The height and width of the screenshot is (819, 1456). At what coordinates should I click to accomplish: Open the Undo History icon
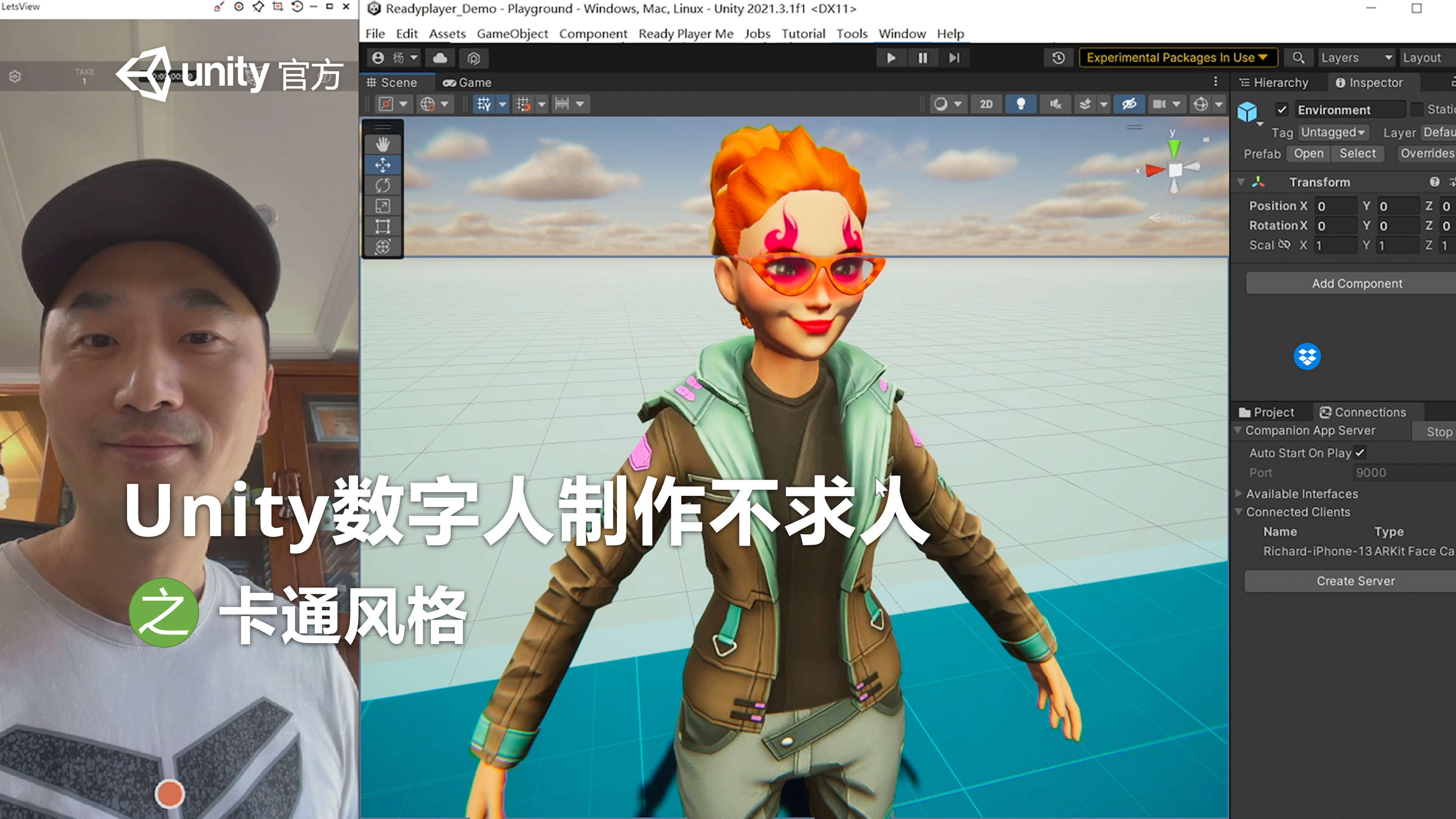point(1058,58)
